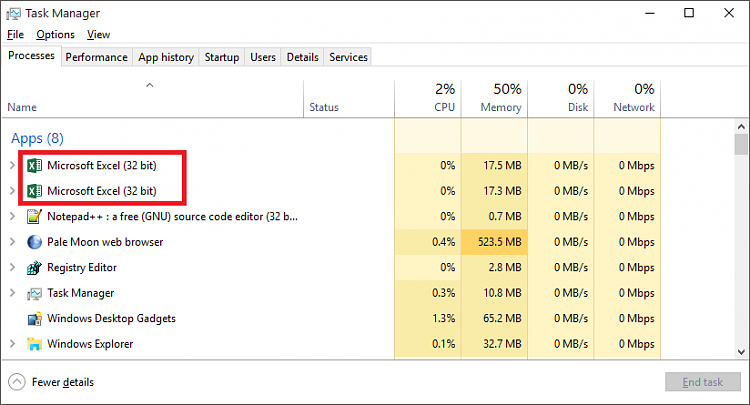
Task: Click the scrollbar down arrow
Action: [741, 352]
